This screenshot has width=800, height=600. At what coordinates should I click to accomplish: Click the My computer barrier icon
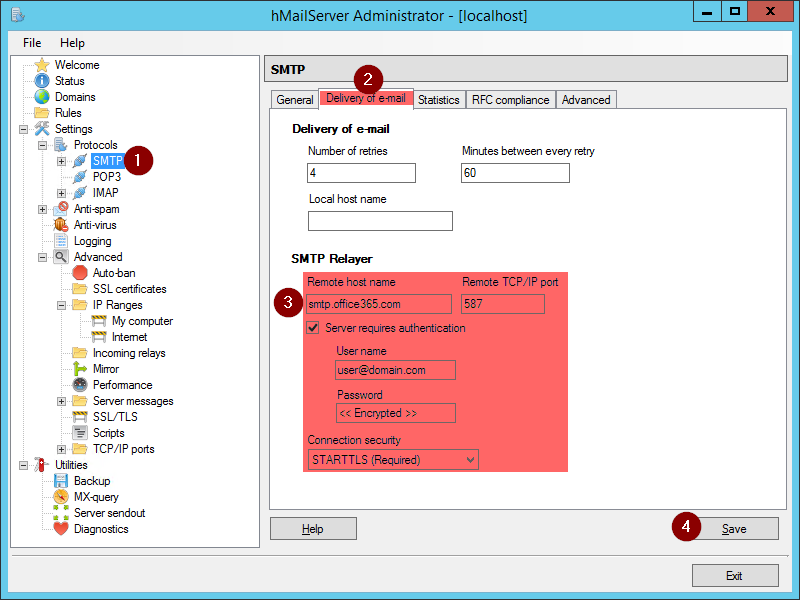coord(98,321)
